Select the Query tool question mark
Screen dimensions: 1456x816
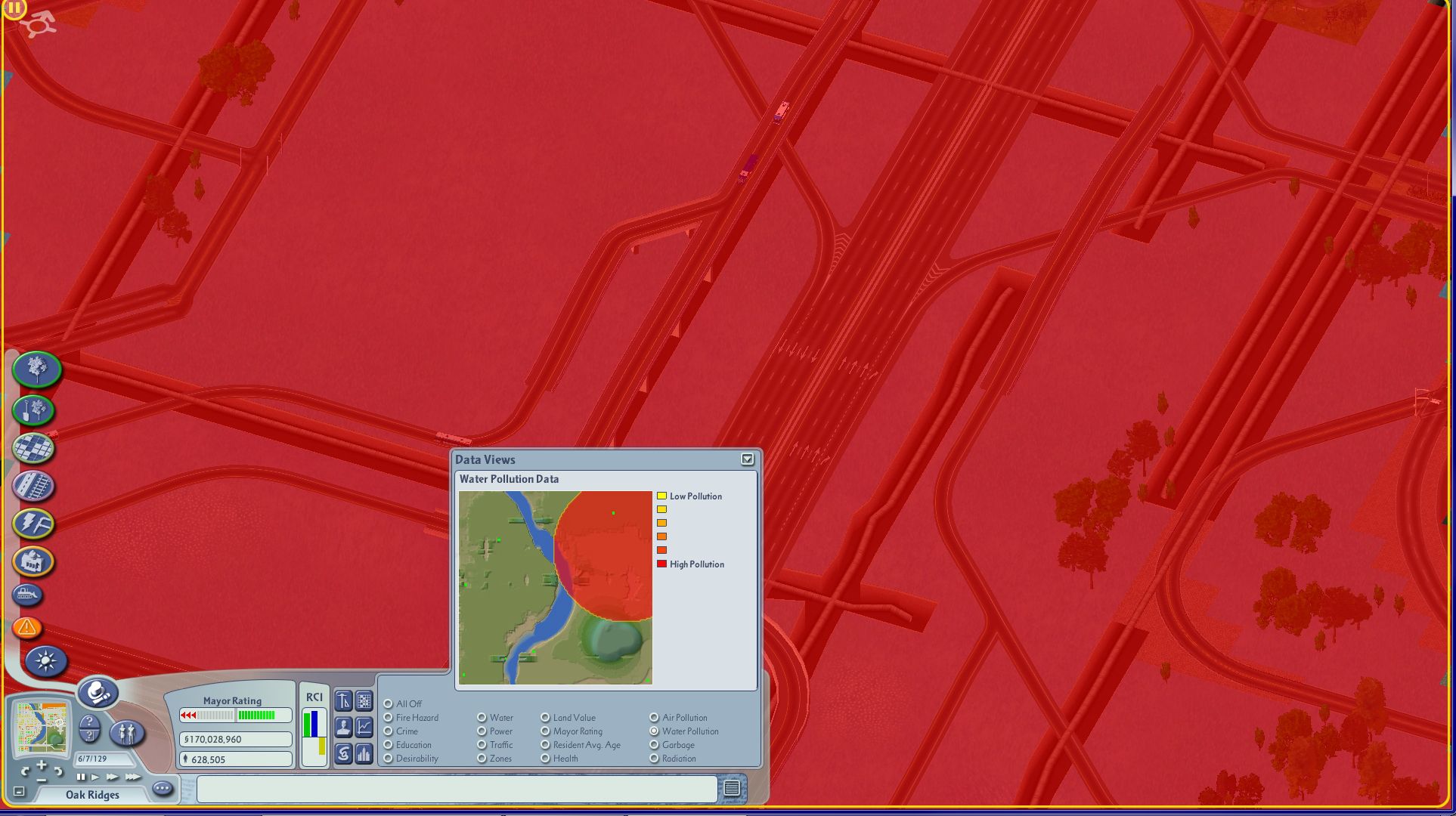coord(88,723)
